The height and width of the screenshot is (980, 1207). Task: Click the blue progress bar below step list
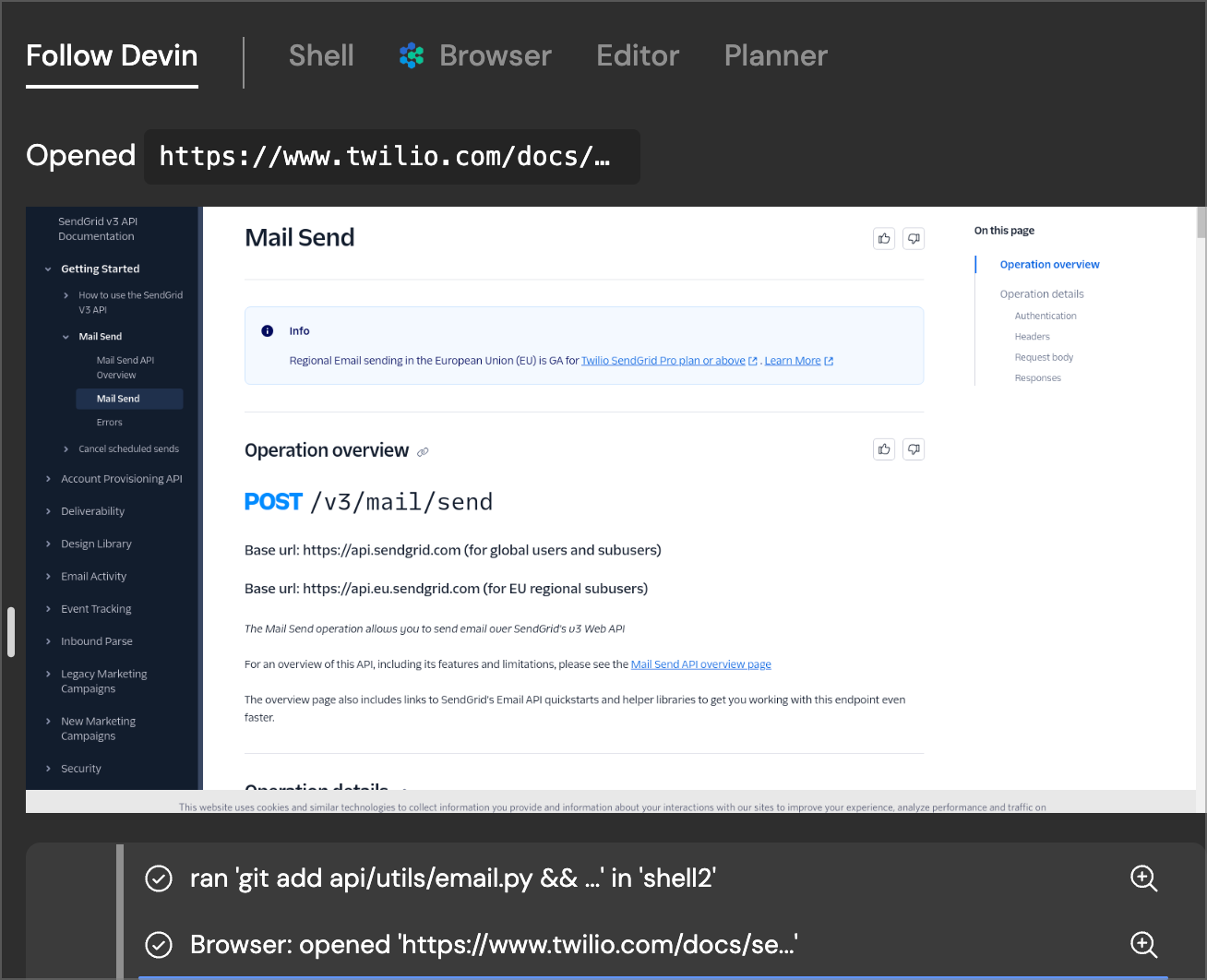pos(653,977)
